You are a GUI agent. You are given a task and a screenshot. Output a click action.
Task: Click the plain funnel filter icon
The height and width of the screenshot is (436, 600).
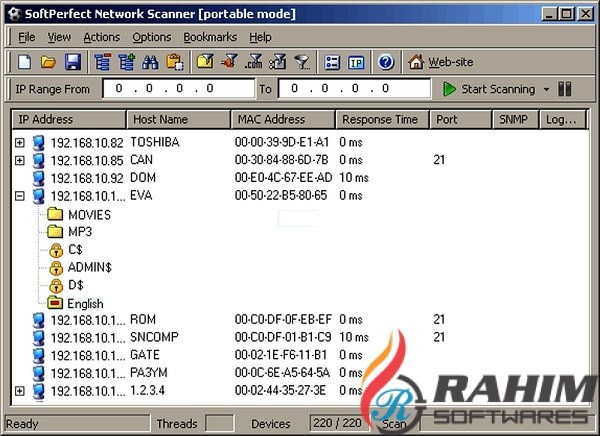302,62
